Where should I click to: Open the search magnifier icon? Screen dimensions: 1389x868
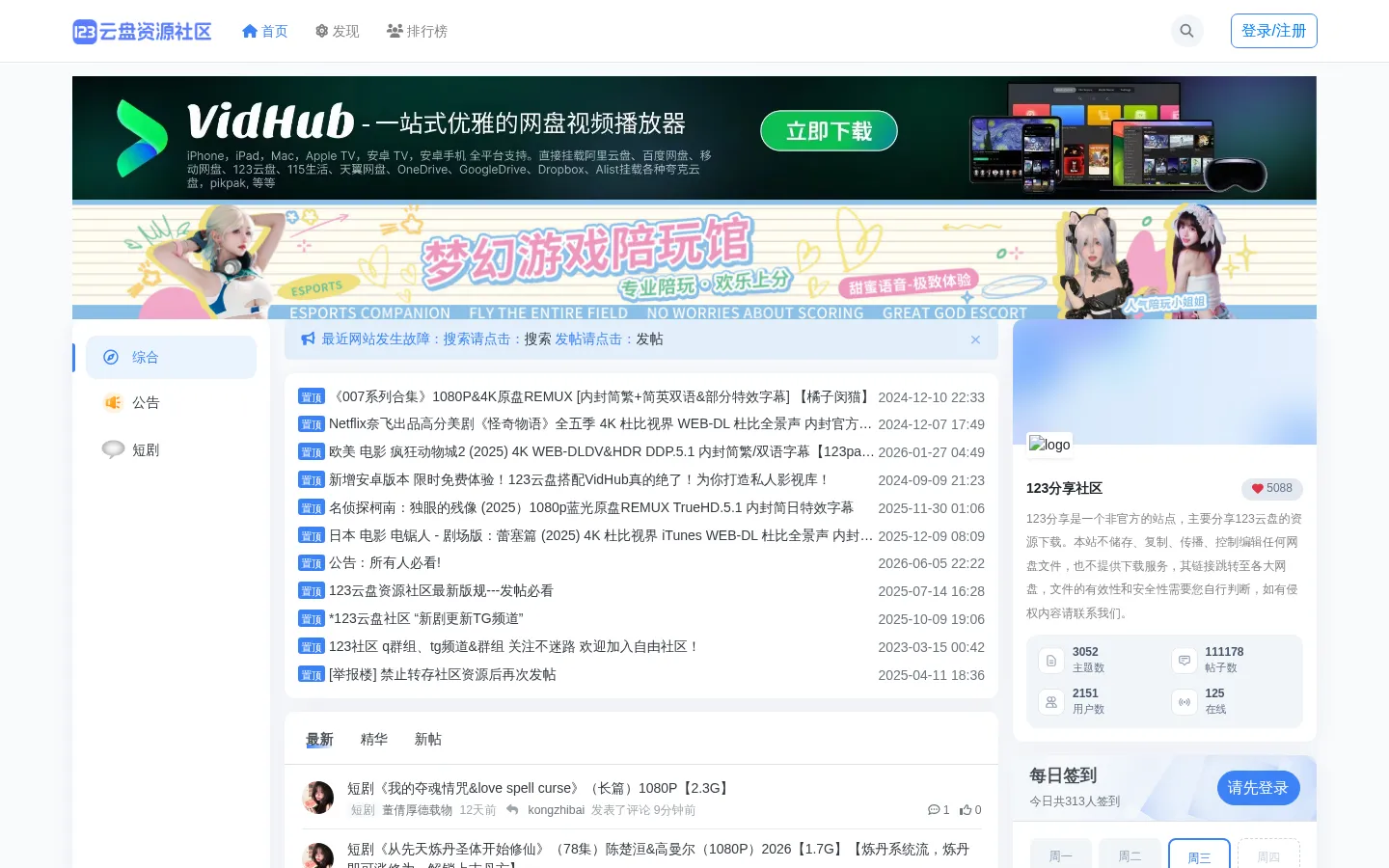(x=1187, y=31)
